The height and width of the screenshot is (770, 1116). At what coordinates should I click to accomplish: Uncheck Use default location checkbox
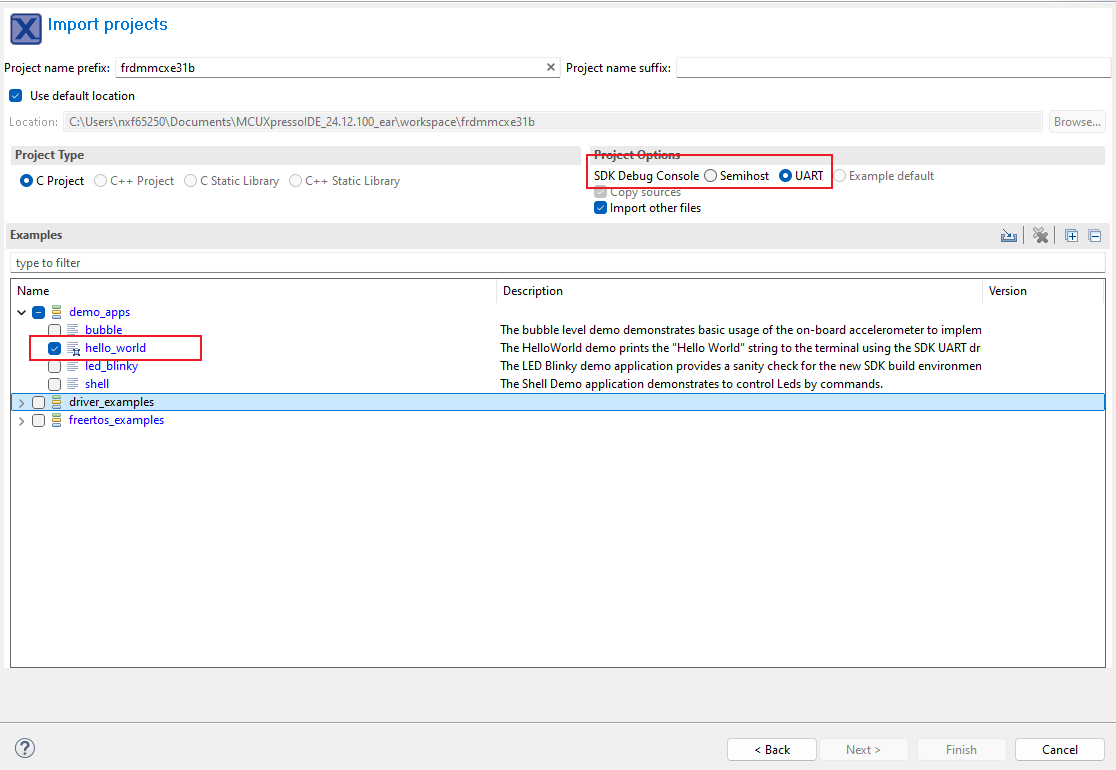(x=15, y=96)
